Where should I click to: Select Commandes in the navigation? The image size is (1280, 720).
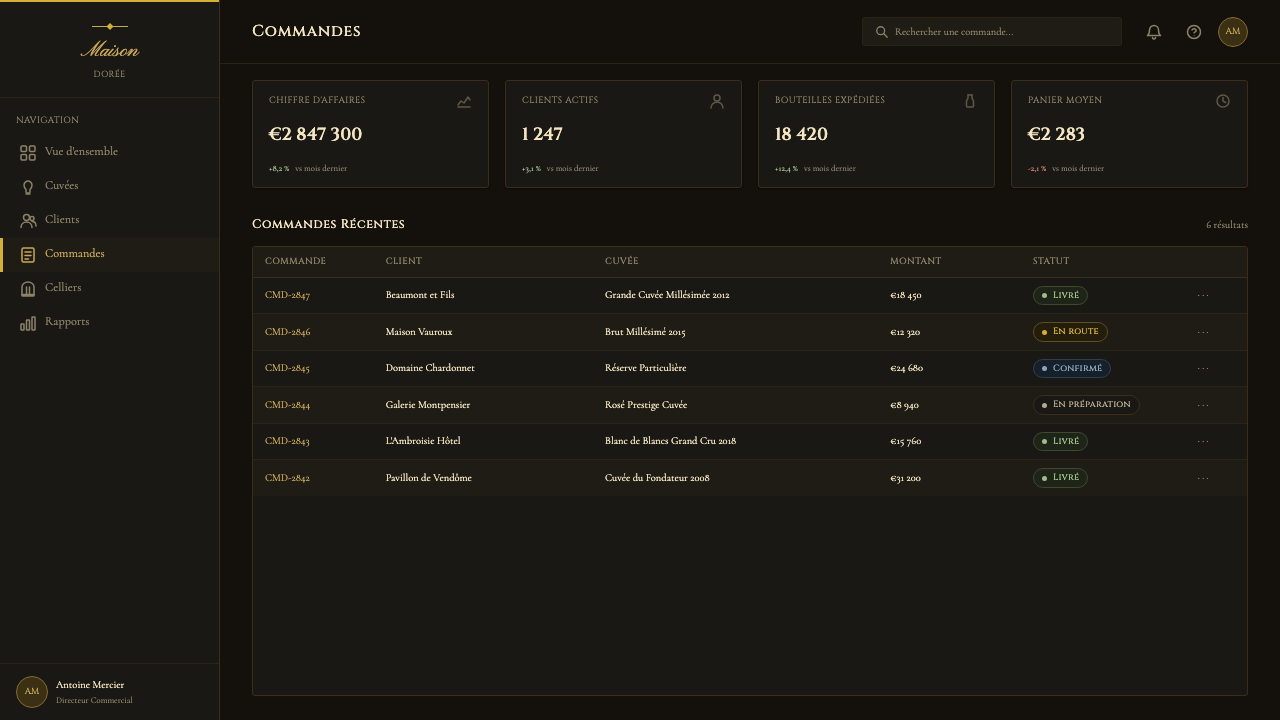(x=110, y=254)
